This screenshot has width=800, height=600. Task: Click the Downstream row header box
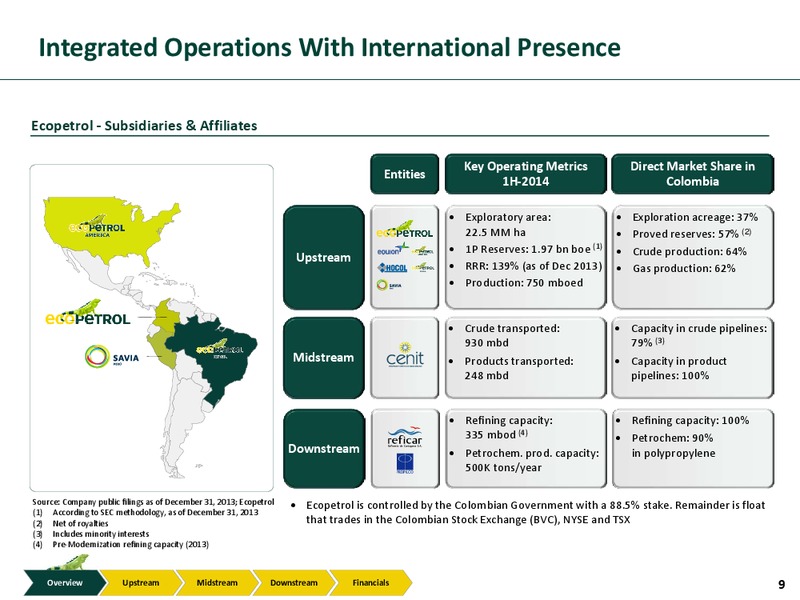click(x=324, y=448)
